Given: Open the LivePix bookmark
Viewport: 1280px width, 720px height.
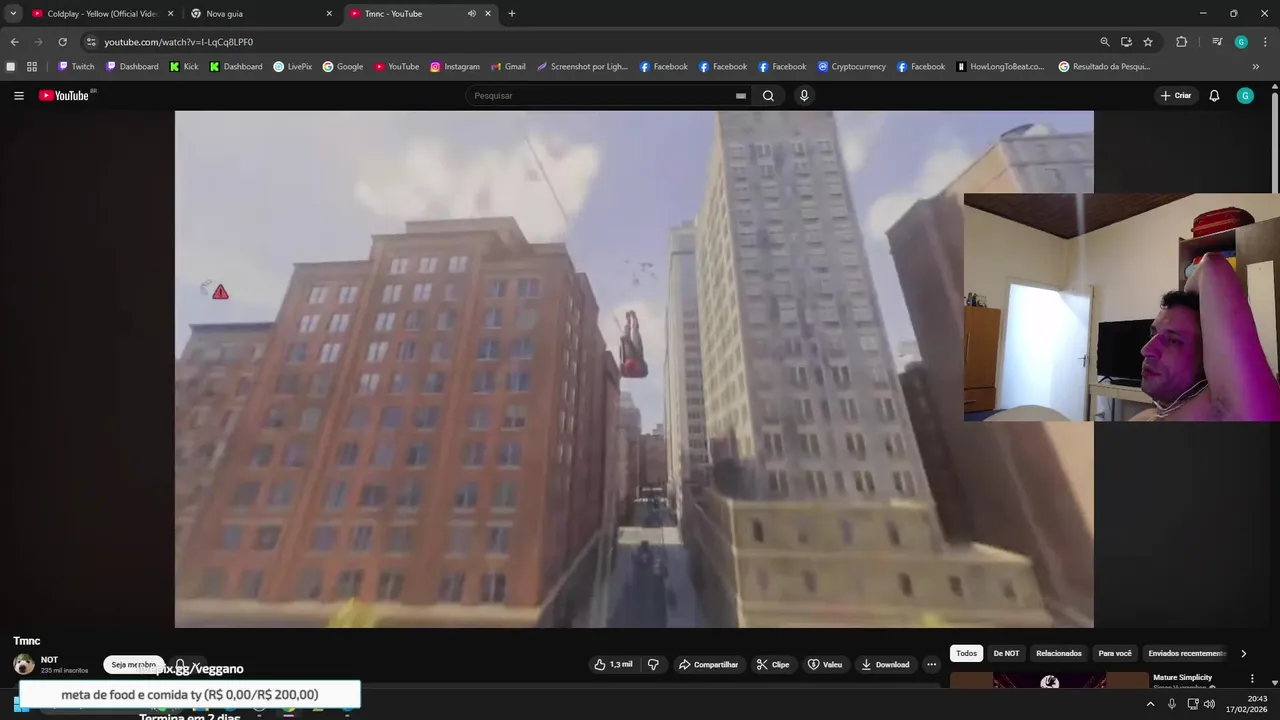Looking at the screenshot, I should click(292, 67).
